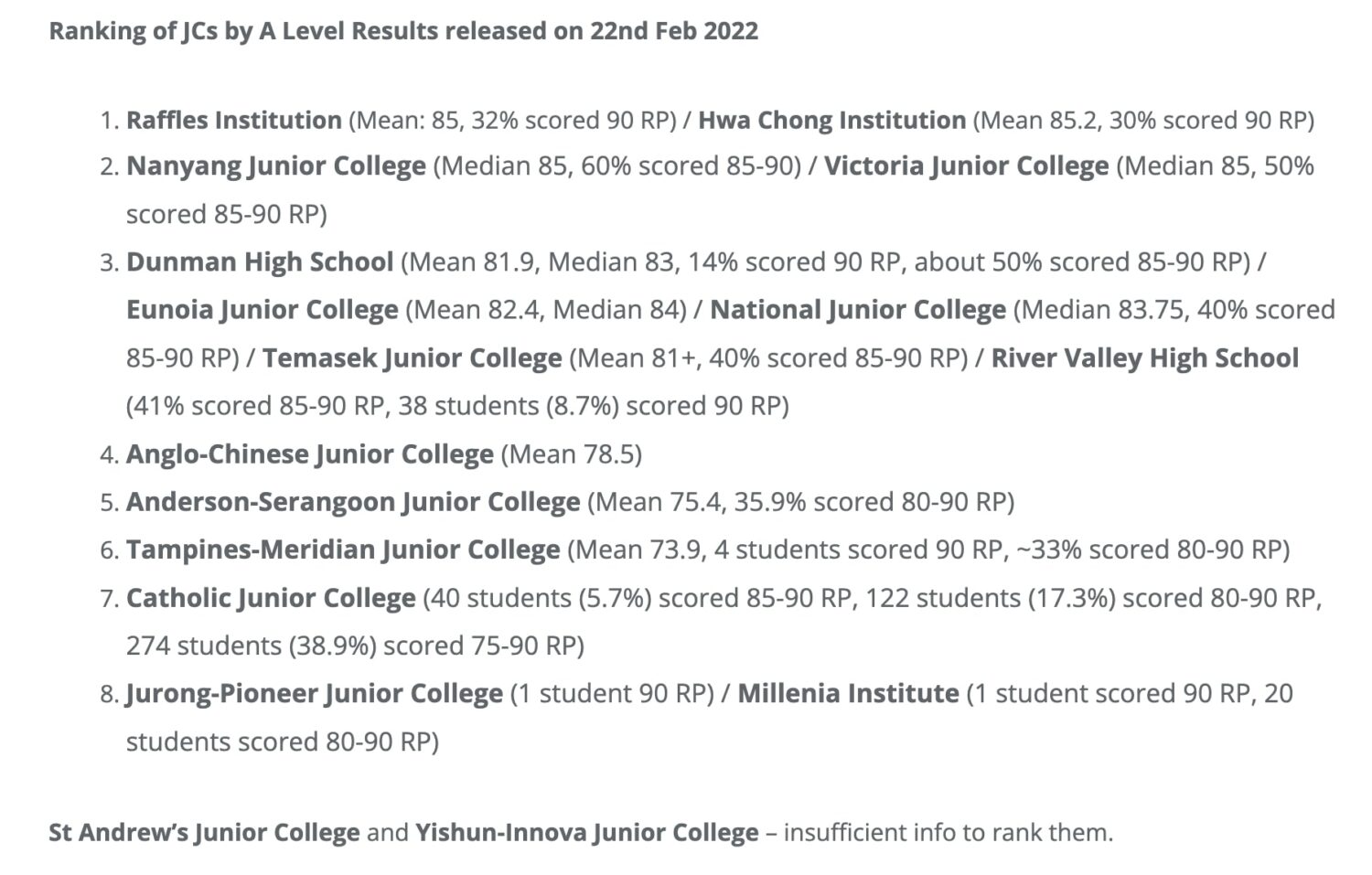Viewport: 1372px width, 875px height.
Task: Click the "(Mean 78.5)" text
Action: click(572, 454)
